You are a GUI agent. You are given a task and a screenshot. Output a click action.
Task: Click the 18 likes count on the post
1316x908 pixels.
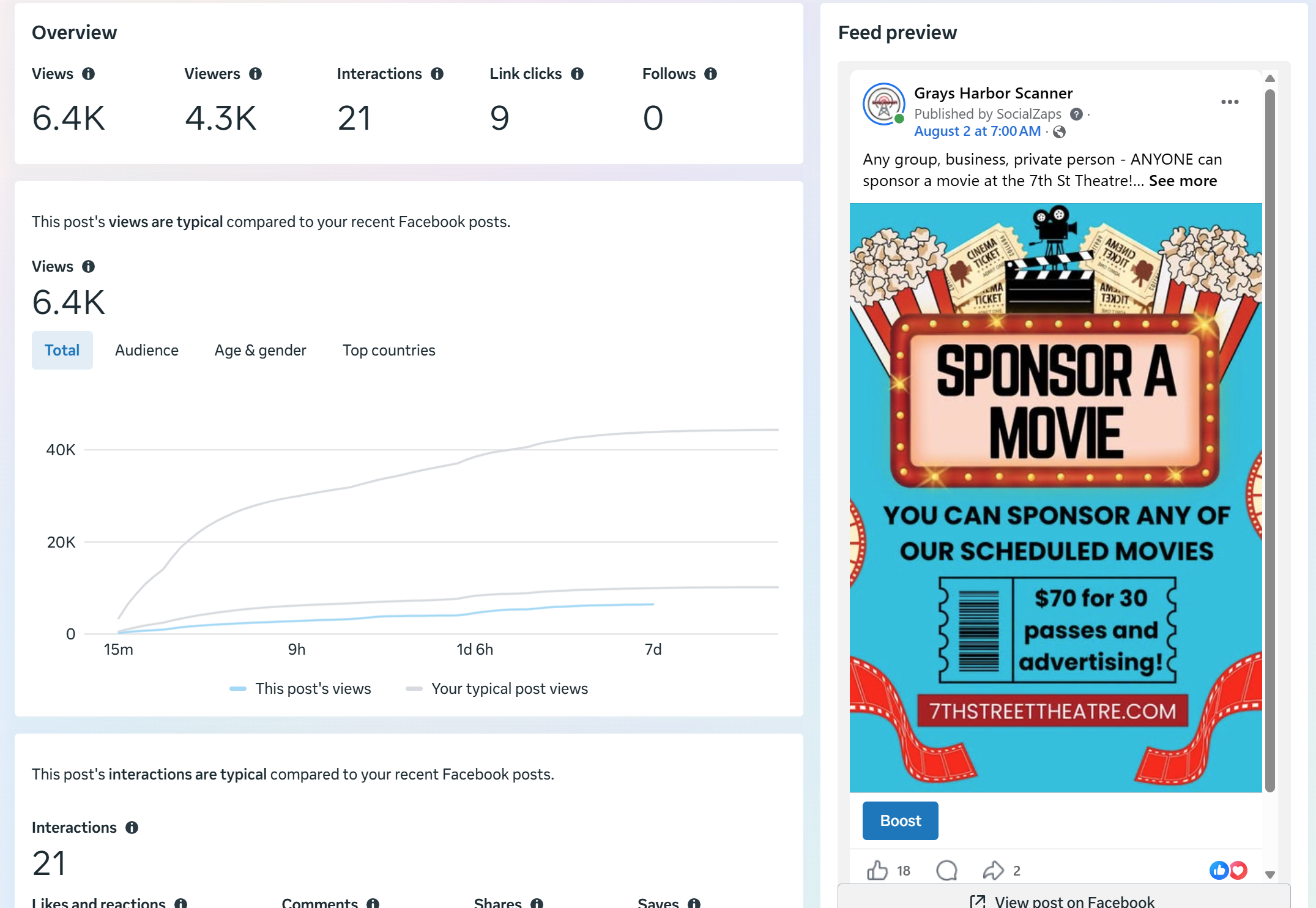[x=904, y=871]
